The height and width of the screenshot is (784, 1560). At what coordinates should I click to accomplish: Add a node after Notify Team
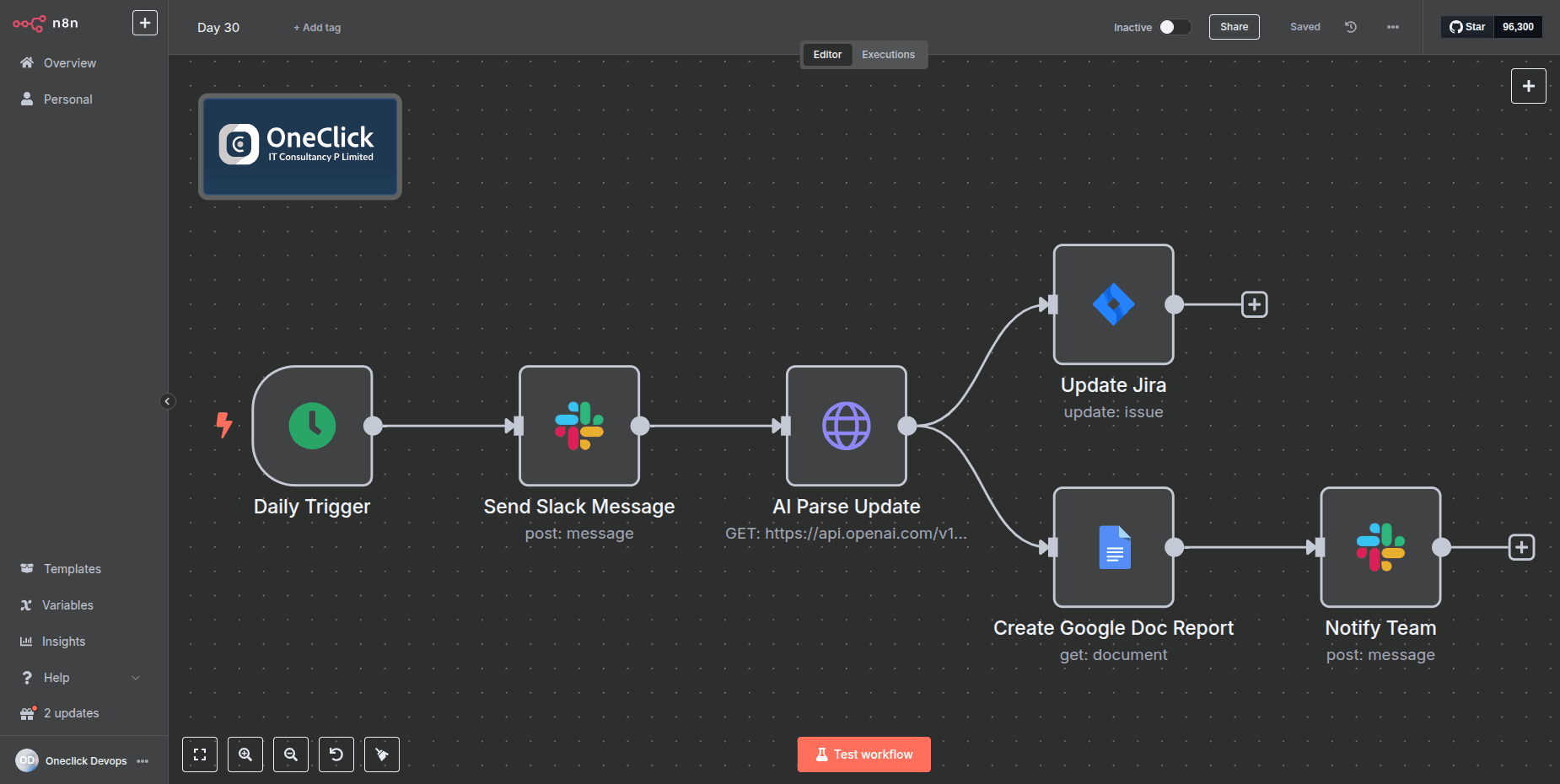(1521, 547)
